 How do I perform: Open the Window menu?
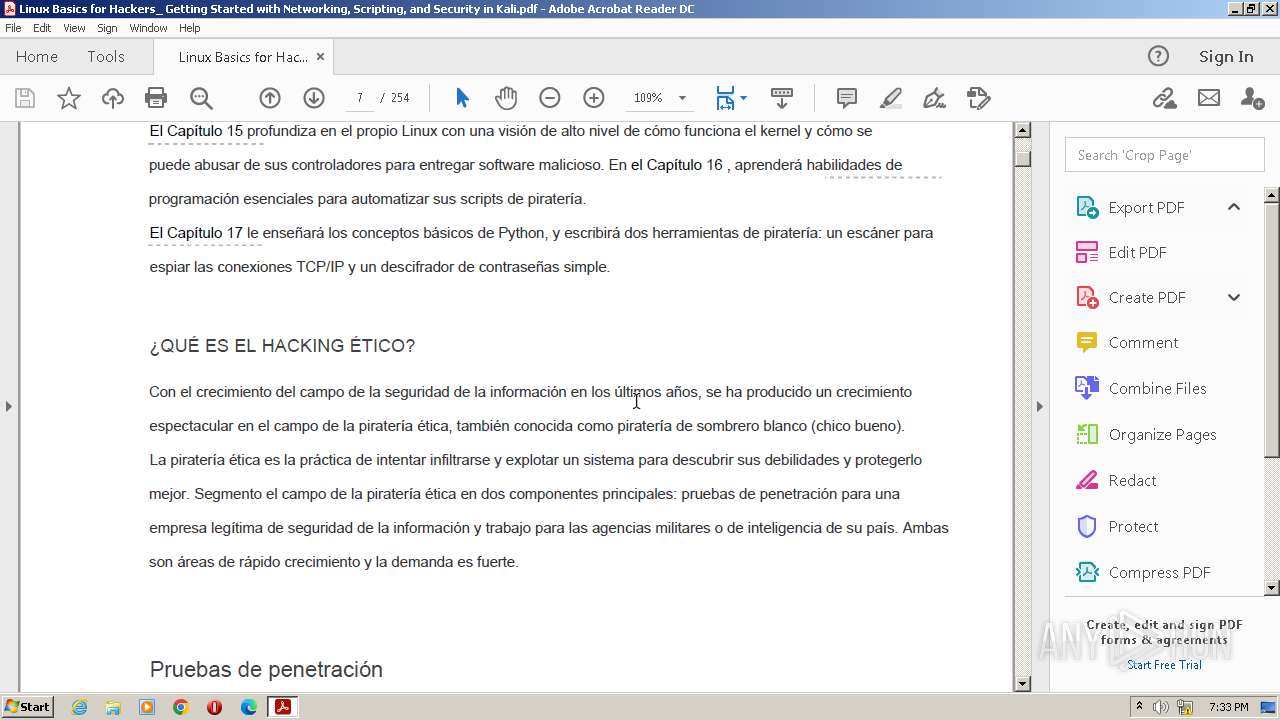148,28
